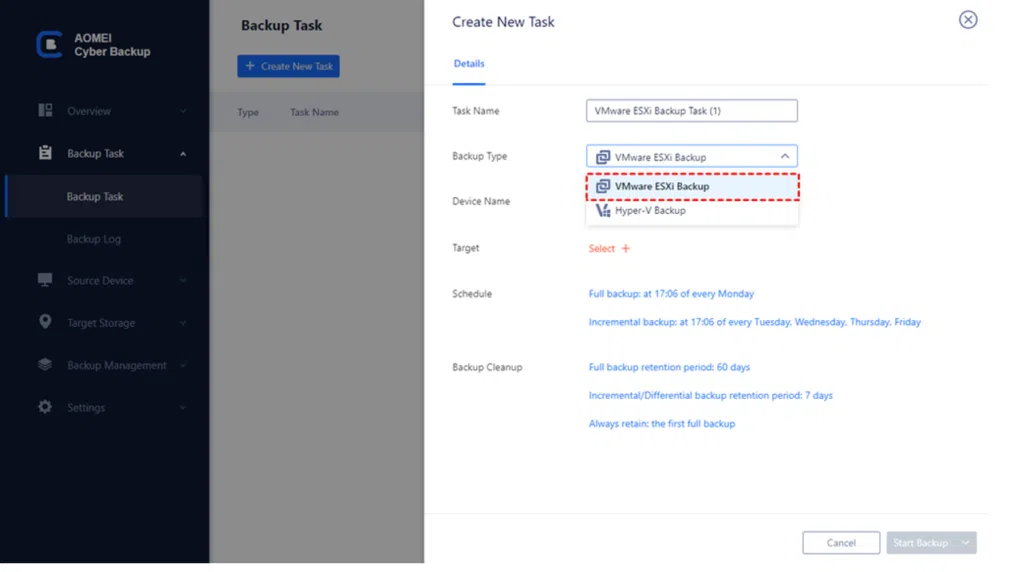
Task: Click the VMware icon inside Backup Type field
Action: pos(603,157)
